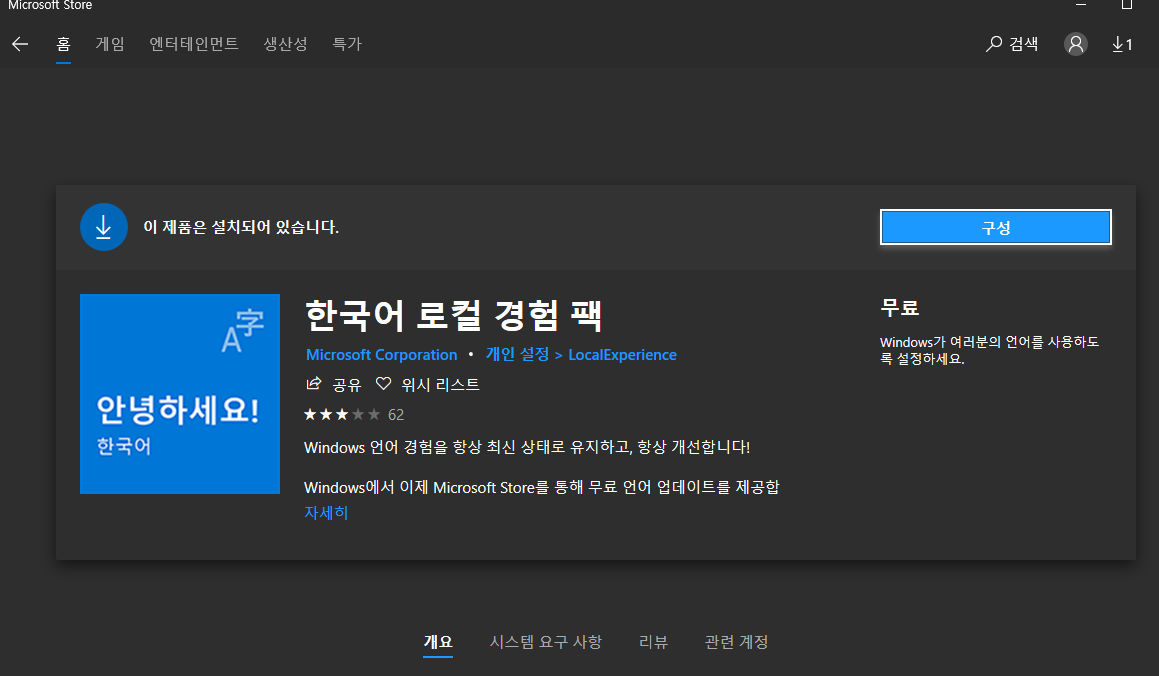This screenshot has width=1159, height=676.
Task: Open the downloads and updates icon
Action: pos(1122,44)
